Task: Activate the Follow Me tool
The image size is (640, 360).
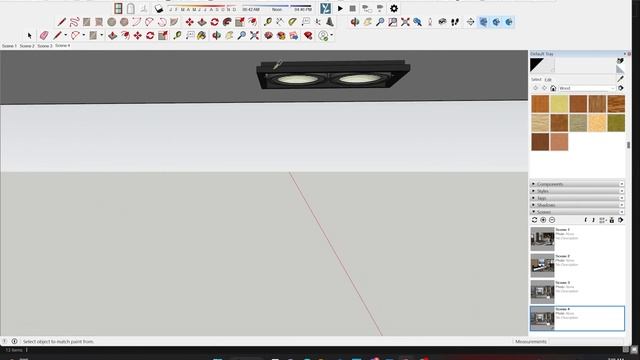Action: pyautogui.click(x=227, y=22)
